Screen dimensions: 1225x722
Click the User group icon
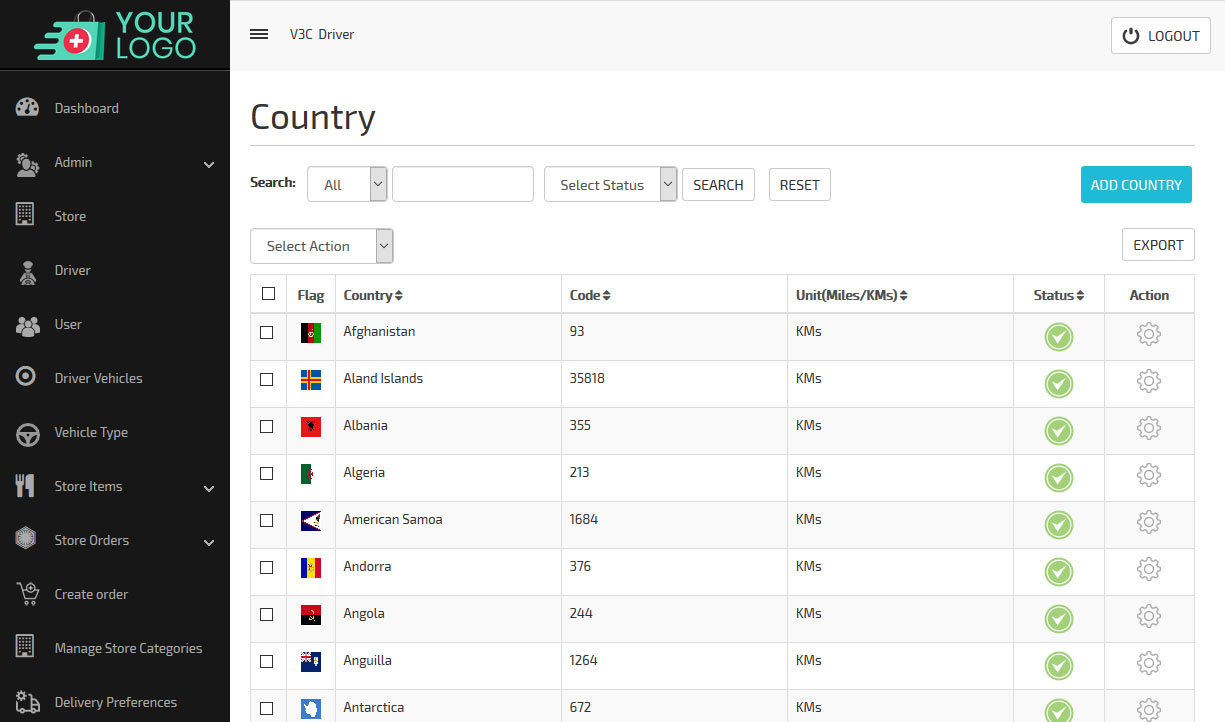pyautogui.click(x=27, y=325)
